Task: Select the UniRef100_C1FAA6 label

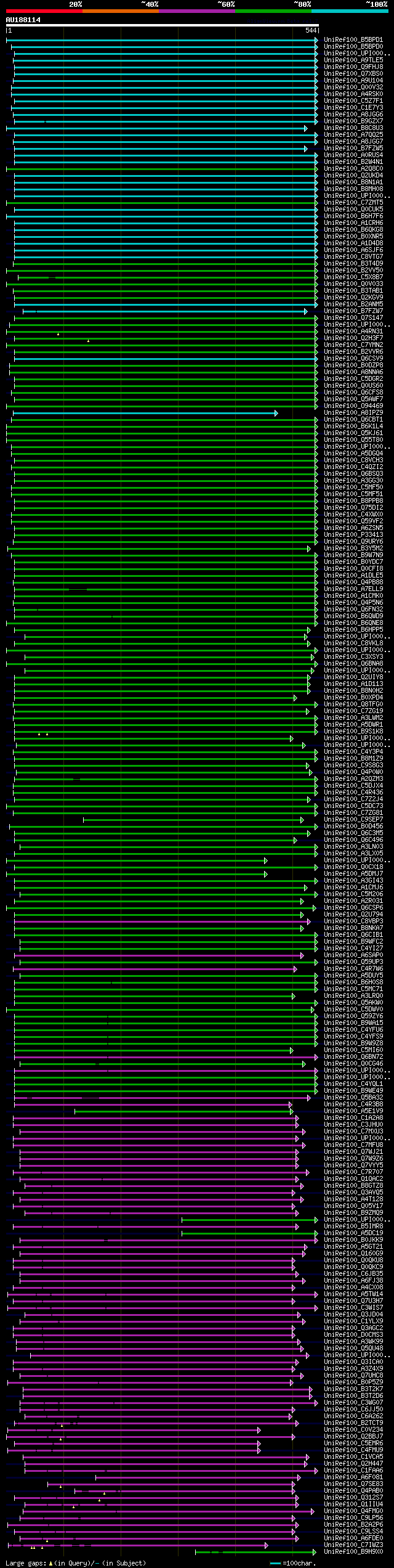Action: pos(353,1471)
